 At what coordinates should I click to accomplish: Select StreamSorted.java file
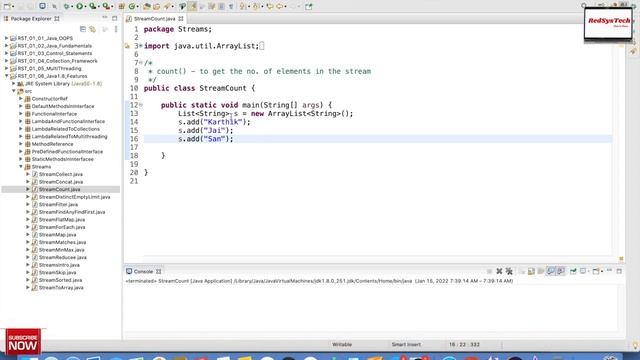coord(60,280)
